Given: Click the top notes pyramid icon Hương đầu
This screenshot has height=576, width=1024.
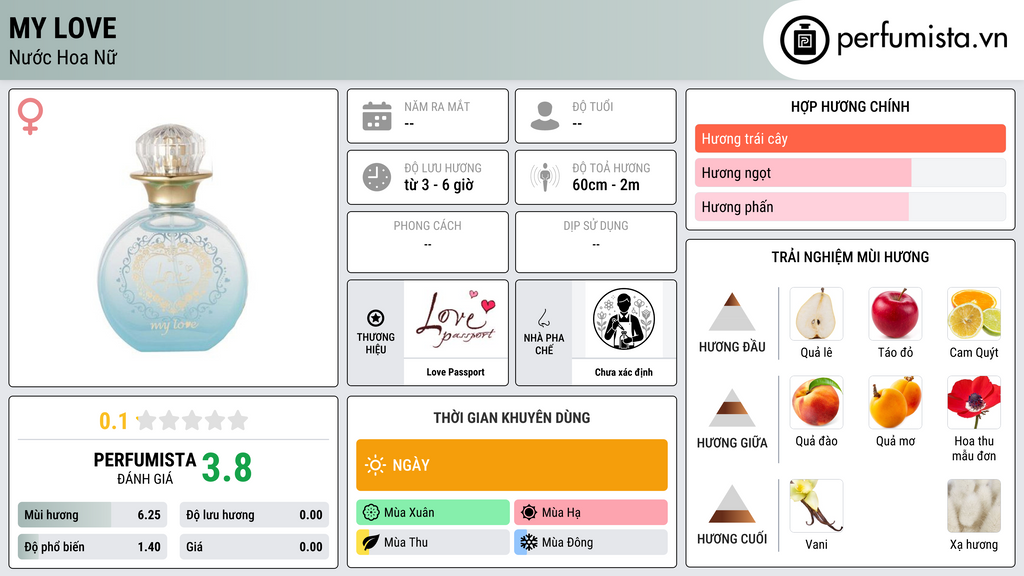Looking at the screenshot, I should pos(732,312).
